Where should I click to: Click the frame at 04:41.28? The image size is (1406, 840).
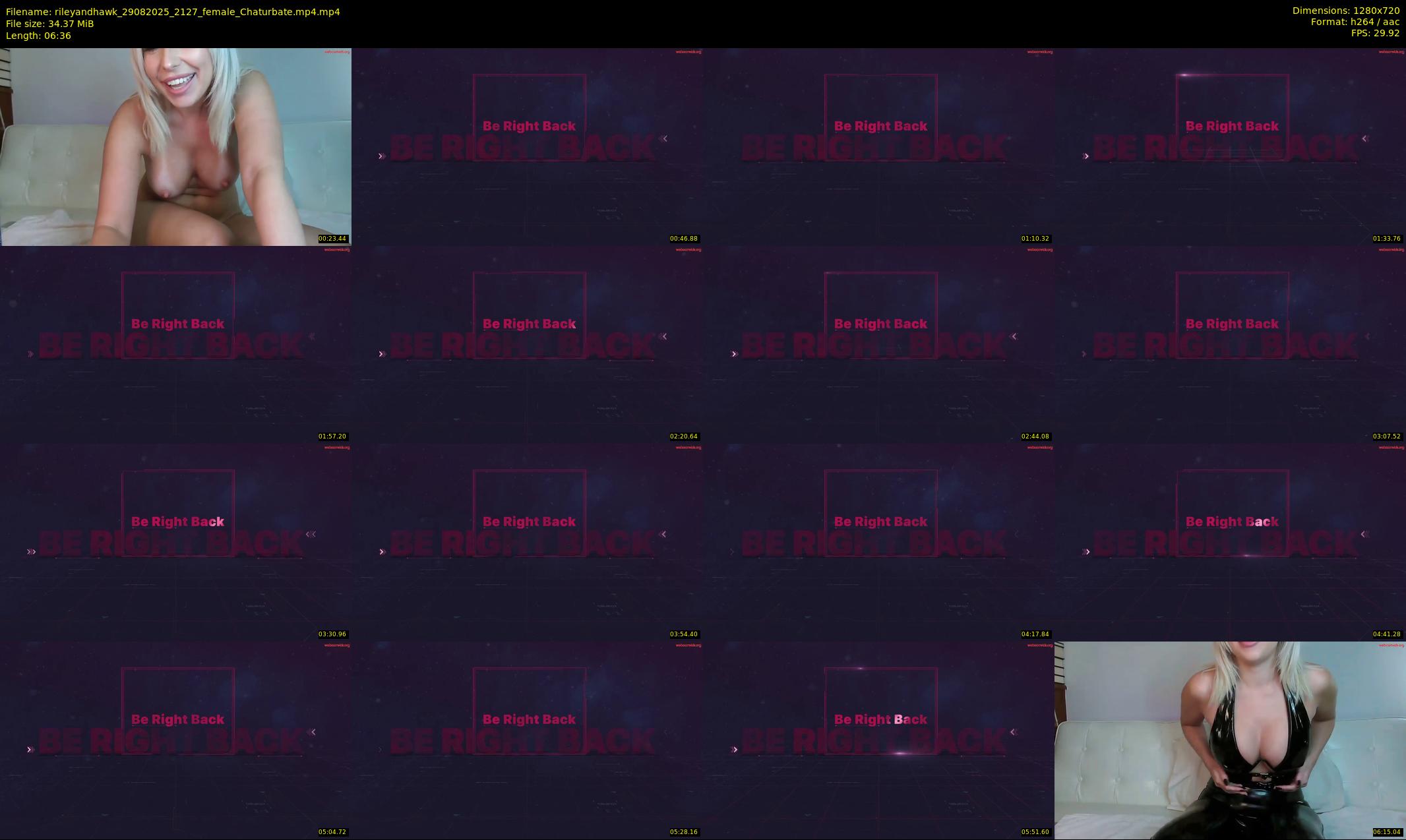coord(1230,542)
